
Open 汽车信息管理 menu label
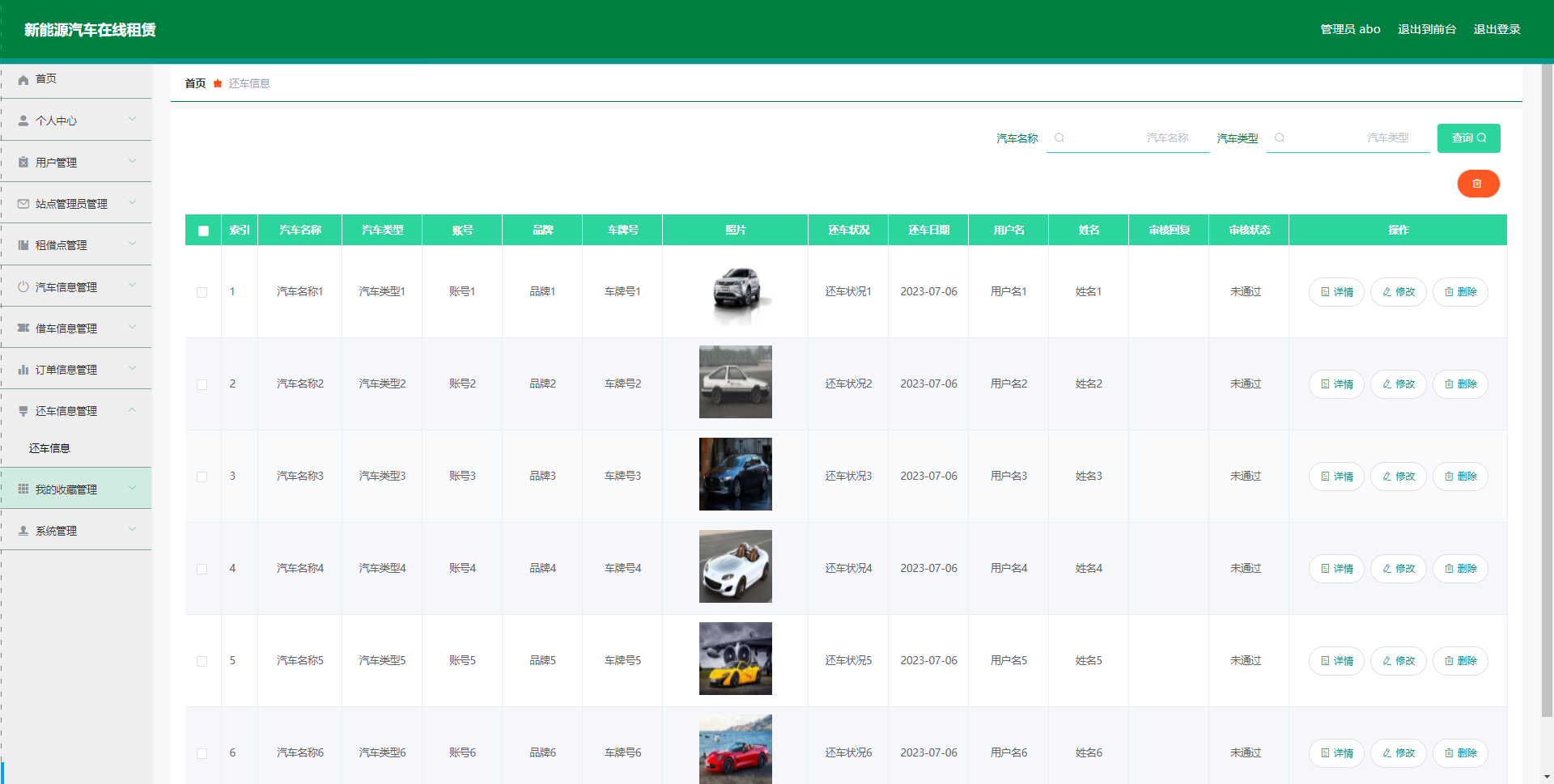click(66, 287)
